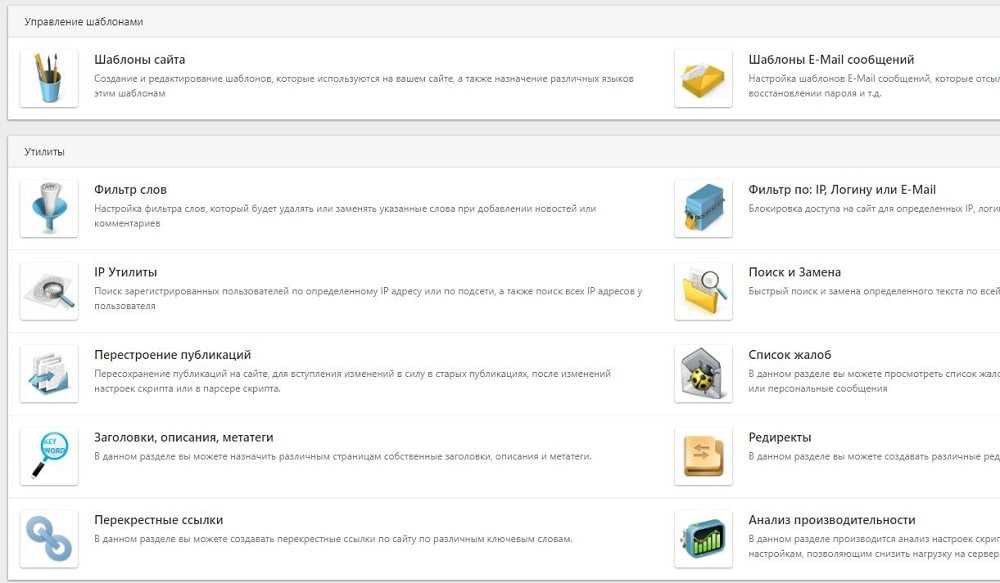Open Анализ производительности page
The width and height of the screenshot is (1000, 583).
[x=832, y=520]
